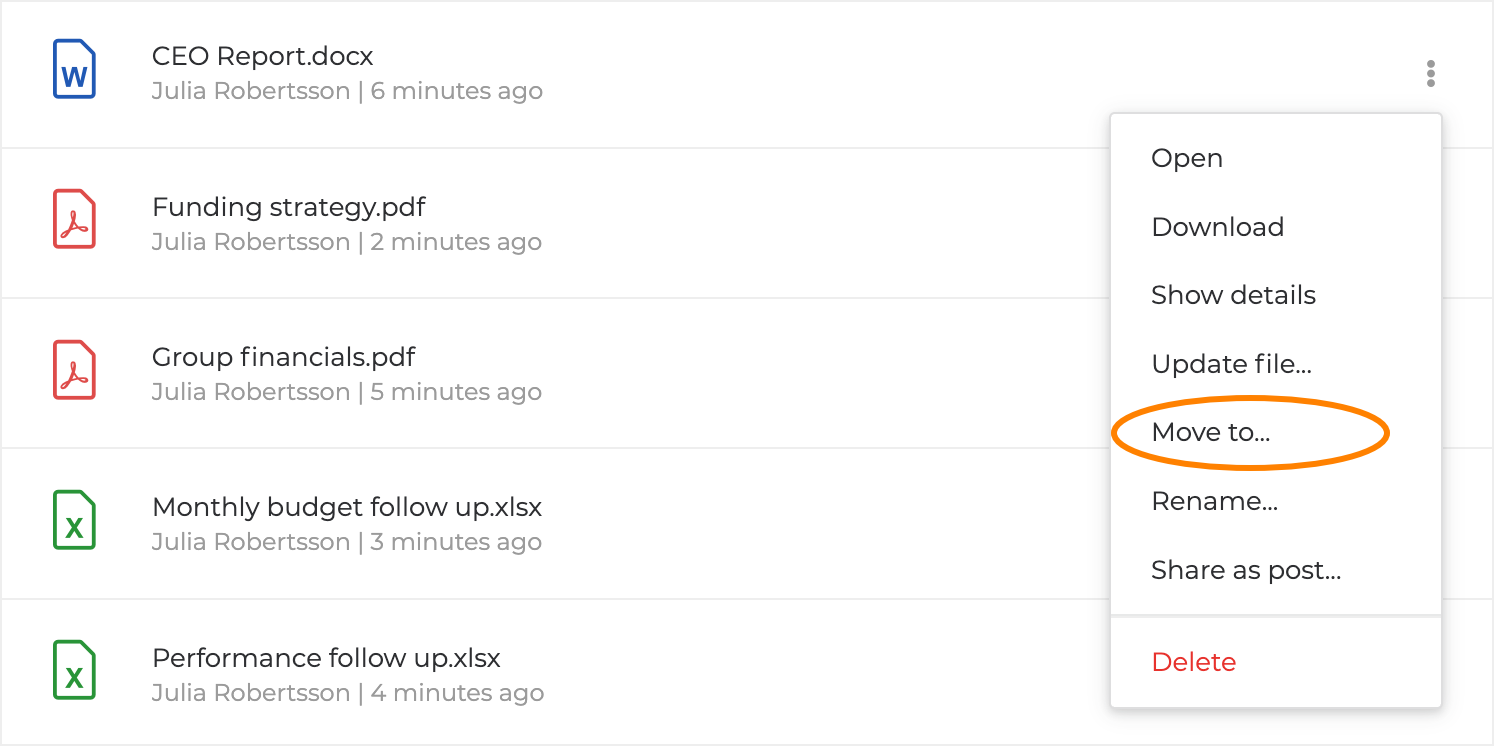This screenshot has width=1494, height=746.
Task: Click Performance follow up.xlsx file name
Action: coord(326,658)
